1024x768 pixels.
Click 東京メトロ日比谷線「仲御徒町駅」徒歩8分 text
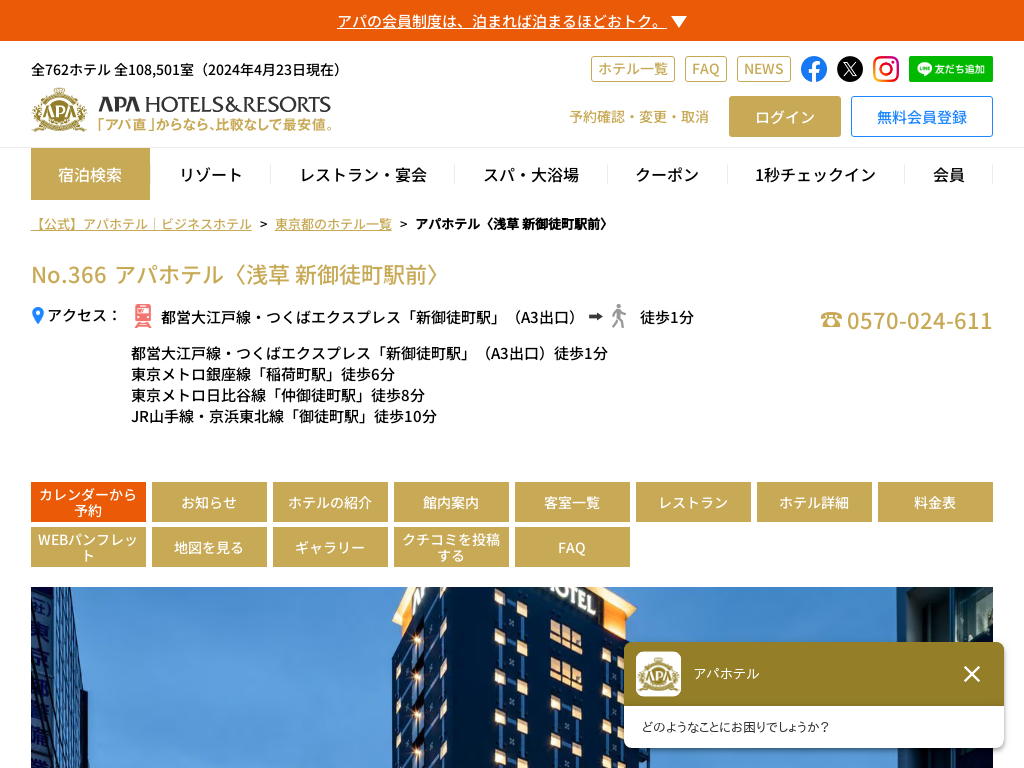coord(278,395)
